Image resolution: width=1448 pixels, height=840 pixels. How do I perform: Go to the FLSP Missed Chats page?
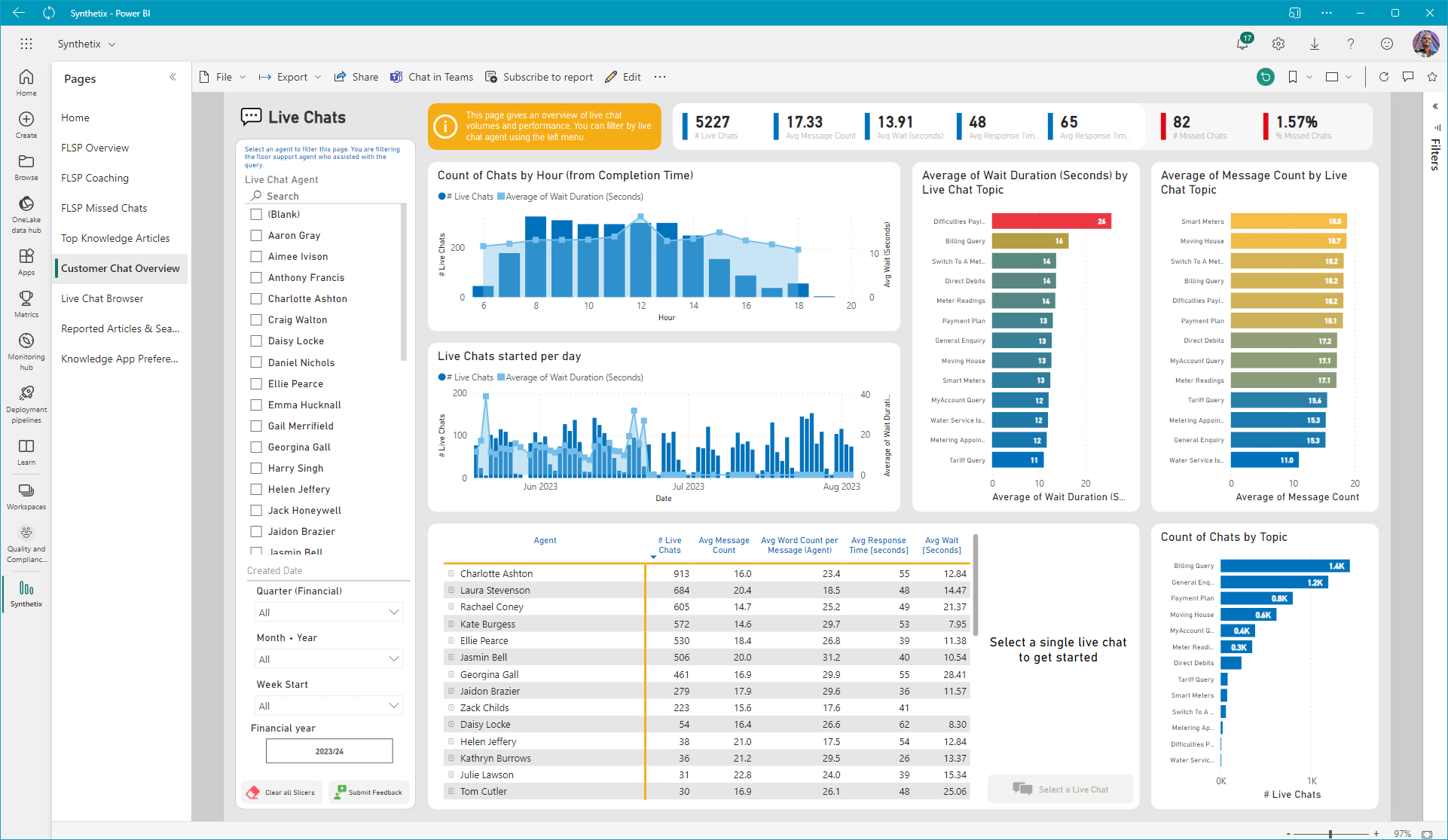point(104,208)
